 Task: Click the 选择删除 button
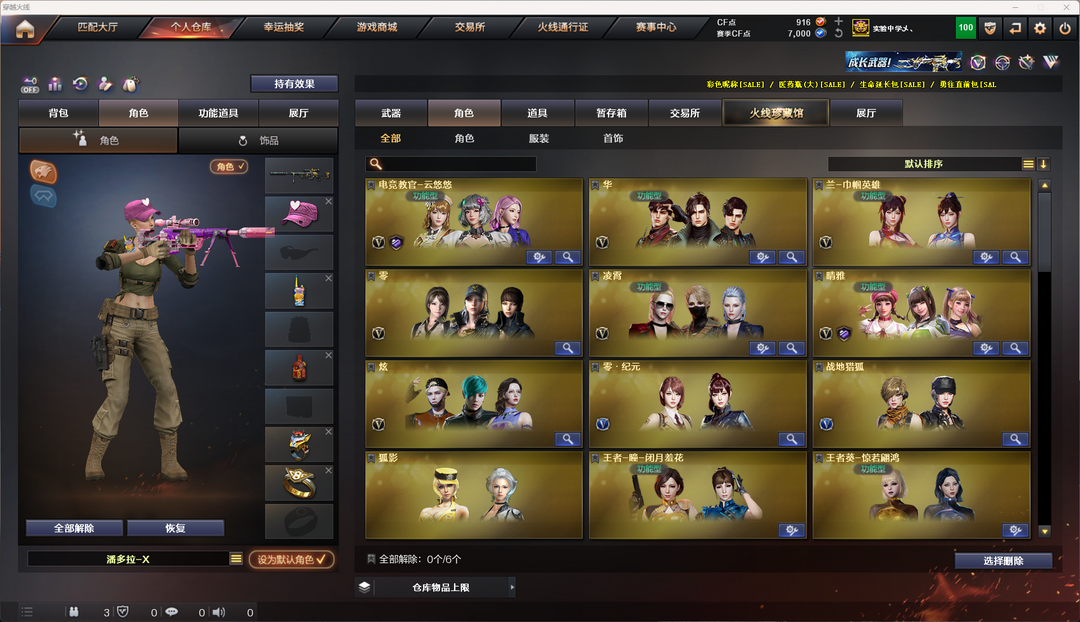pyautogui.click(x=1003, y=561)
